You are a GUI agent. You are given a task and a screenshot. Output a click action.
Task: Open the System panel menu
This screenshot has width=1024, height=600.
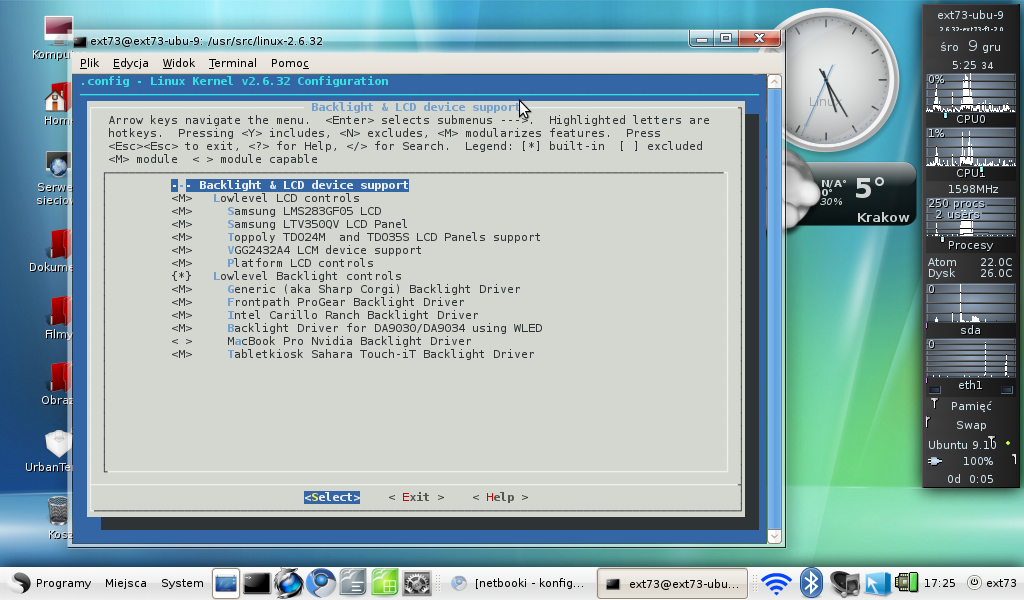tap(182, 583)
